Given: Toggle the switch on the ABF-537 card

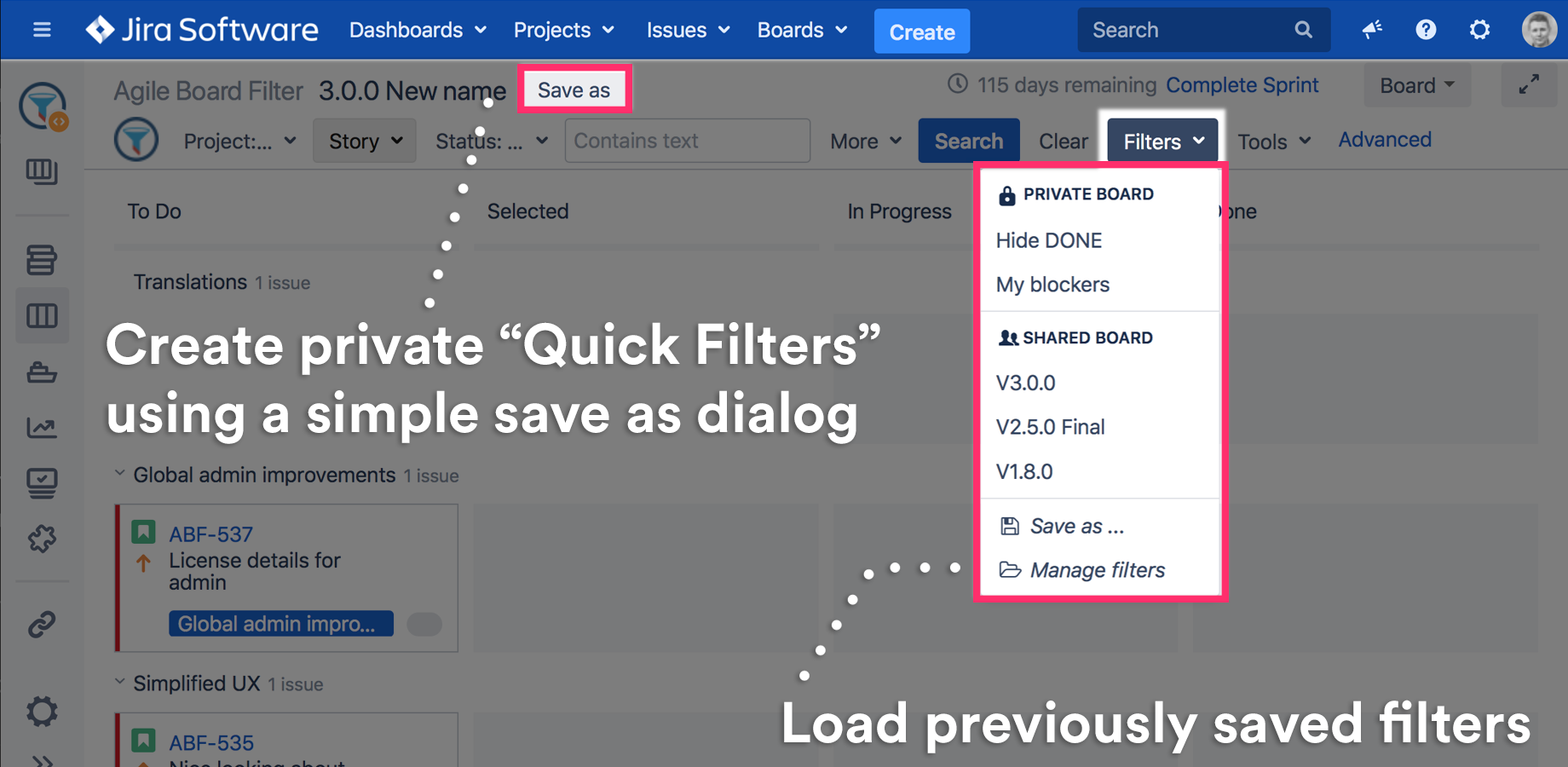Looking at the screenshot, I should point(424,624).
